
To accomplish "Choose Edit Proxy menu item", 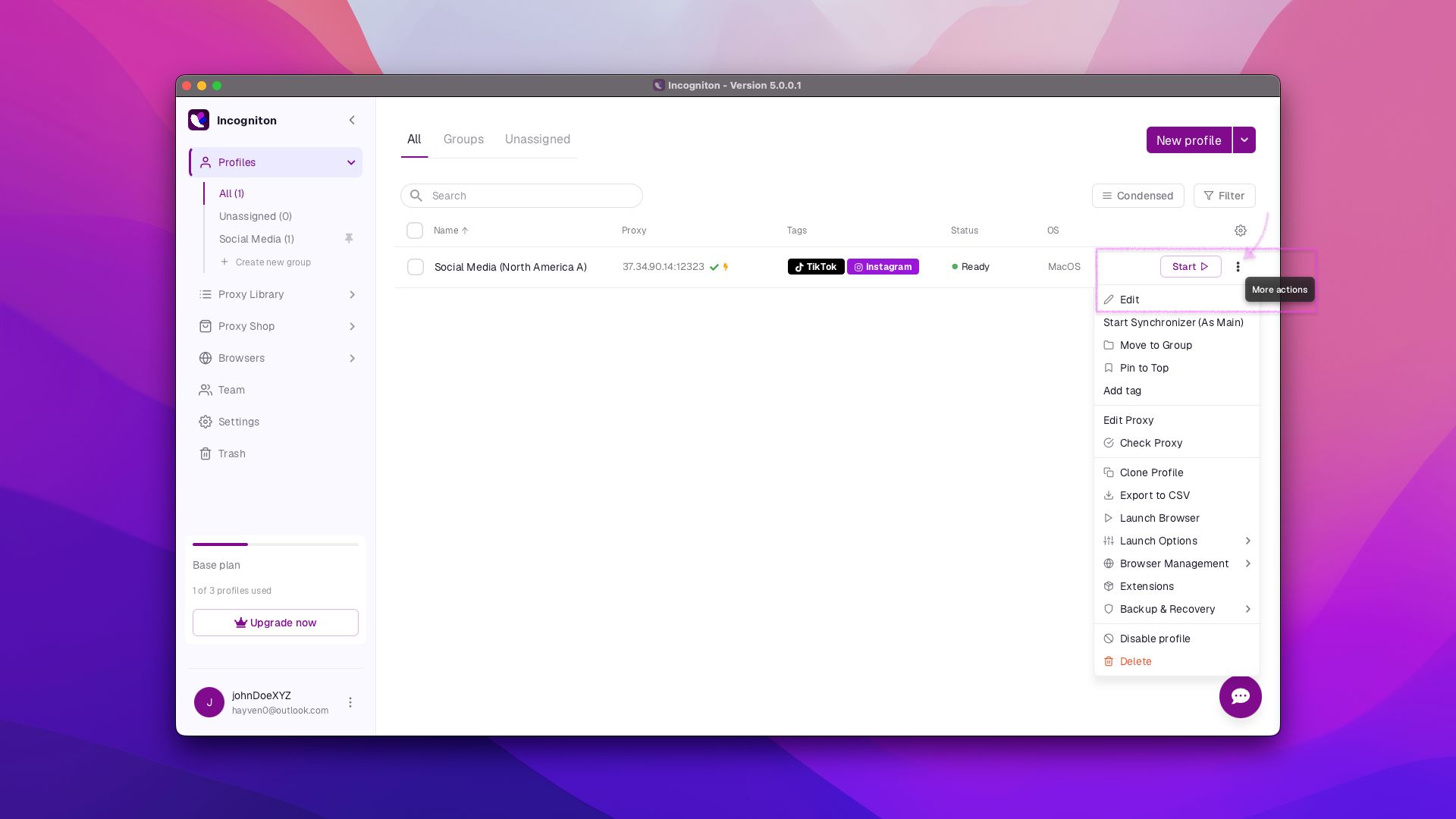I will (1177, 420).
